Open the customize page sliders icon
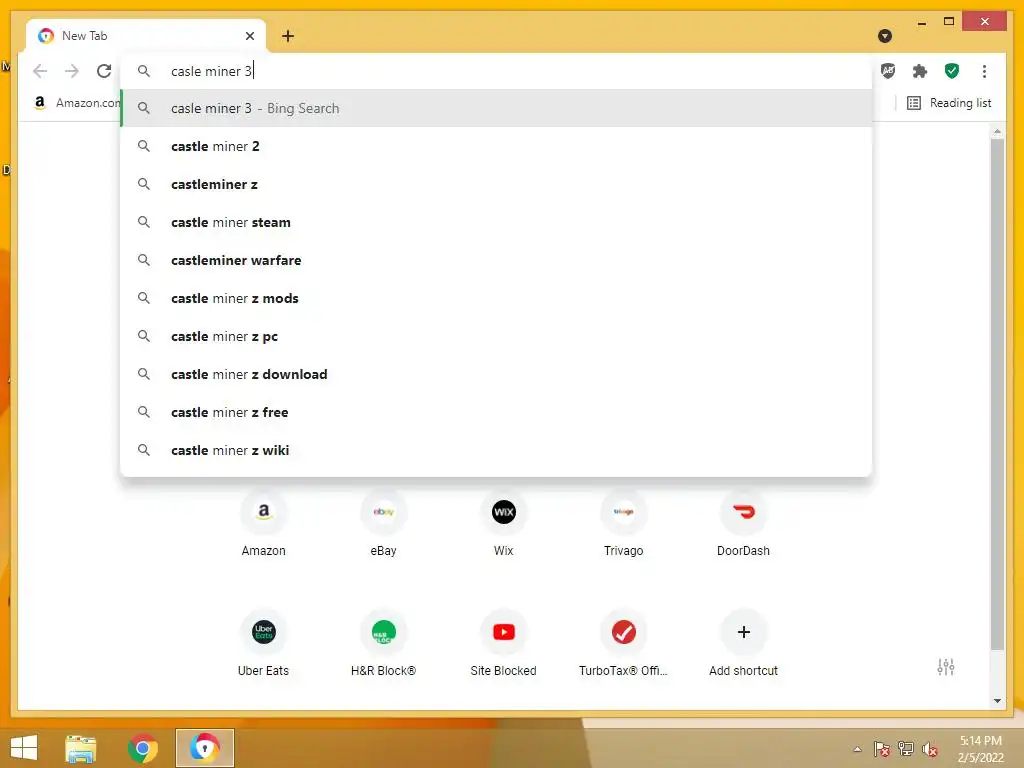The image size is (1024, 768). 946,667
